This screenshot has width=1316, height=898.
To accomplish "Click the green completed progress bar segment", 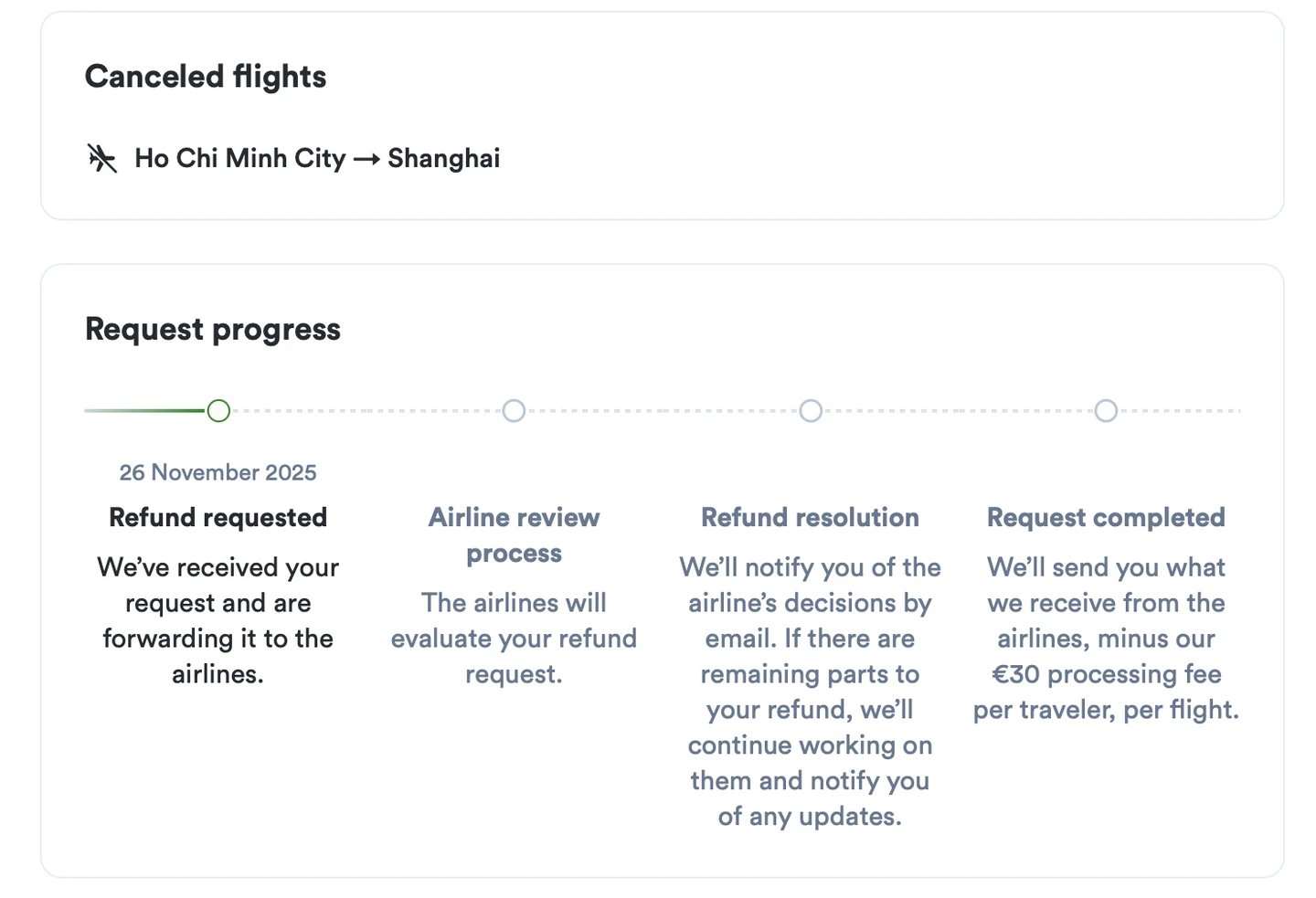I will (144, 411).
